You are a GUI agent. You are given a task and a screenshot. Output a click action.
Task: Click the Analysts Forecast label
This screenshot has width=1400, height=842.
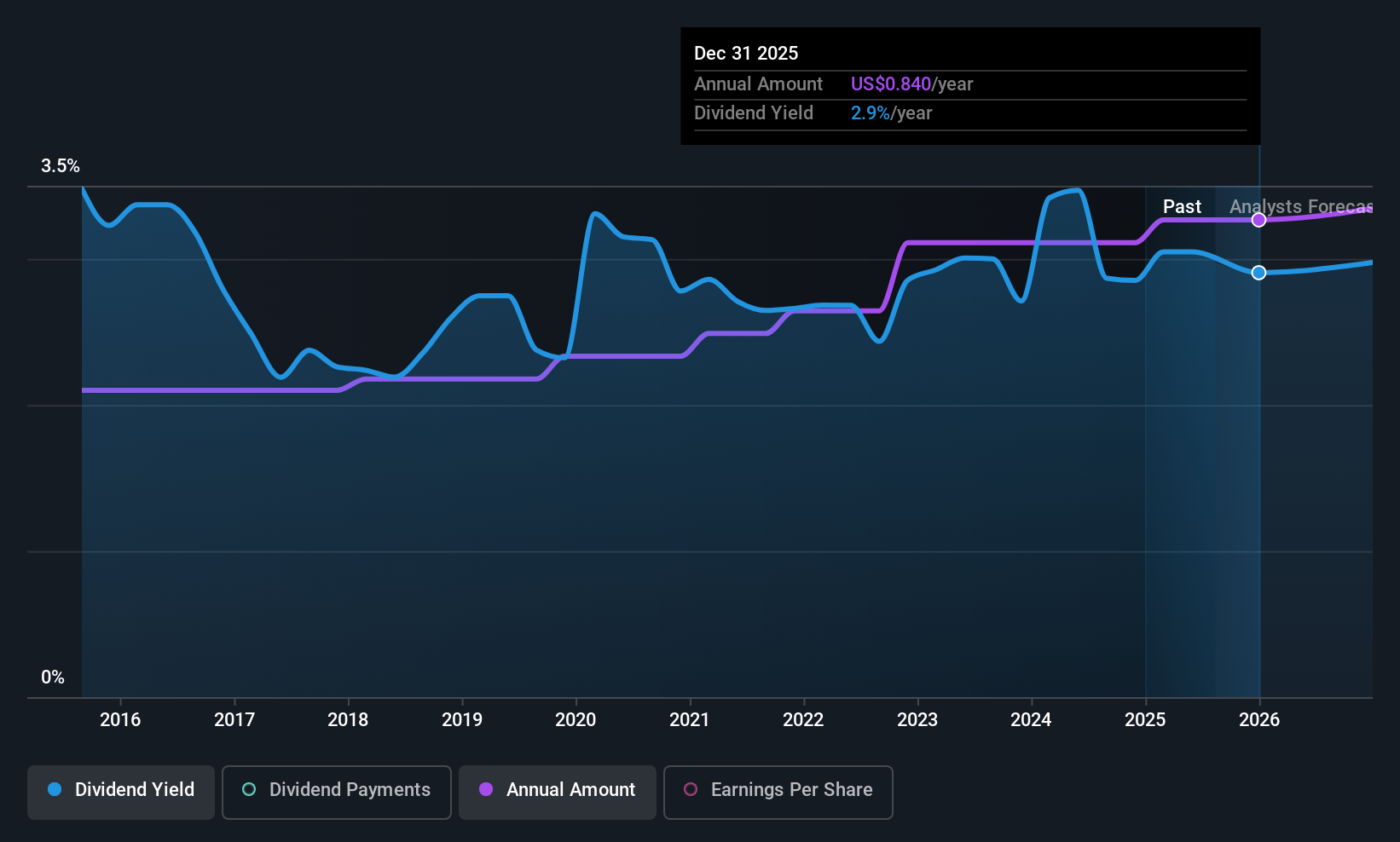(x=1300, y=207)
